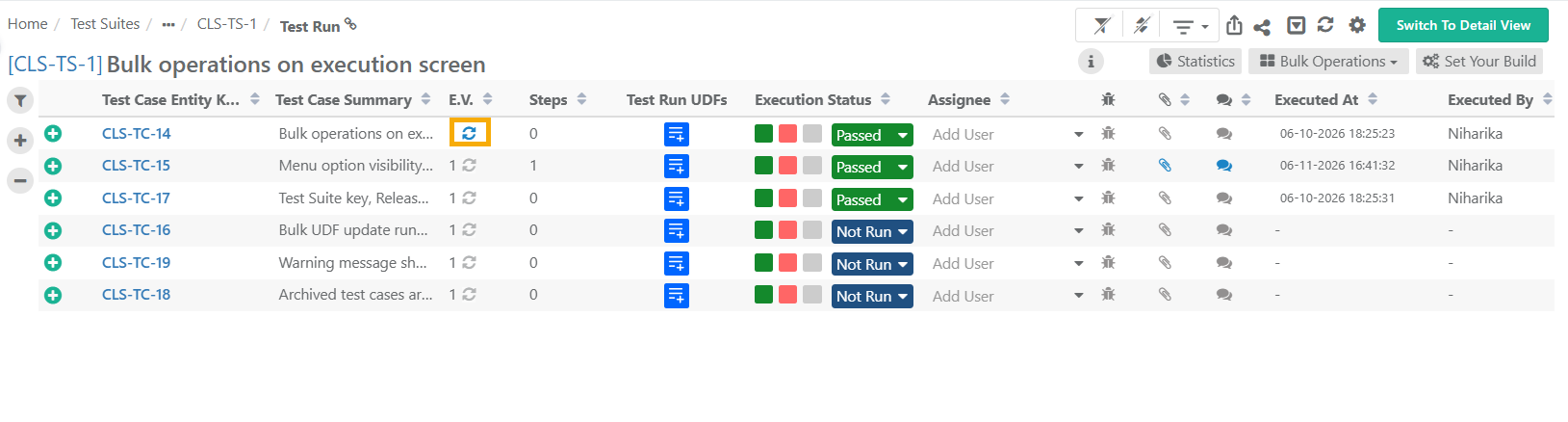The height and width of the screenshot is (422, 1568).
Task: Expand the CLS-TC-14 row
Action: tap(53, 134)
